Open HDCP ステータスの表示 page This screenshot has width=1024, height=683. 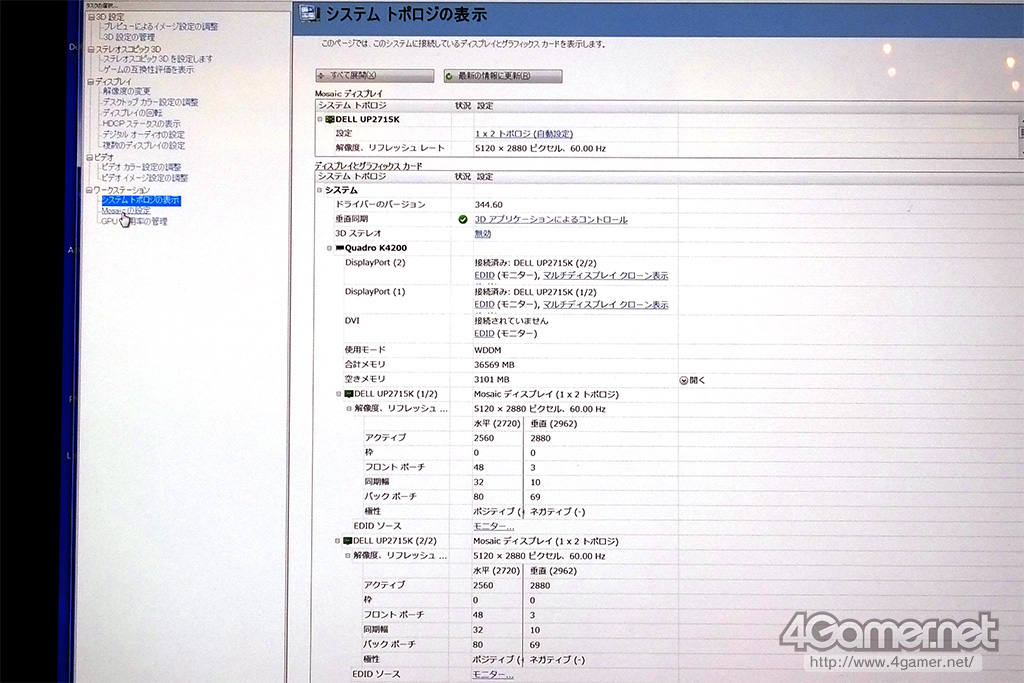(141, 123)
